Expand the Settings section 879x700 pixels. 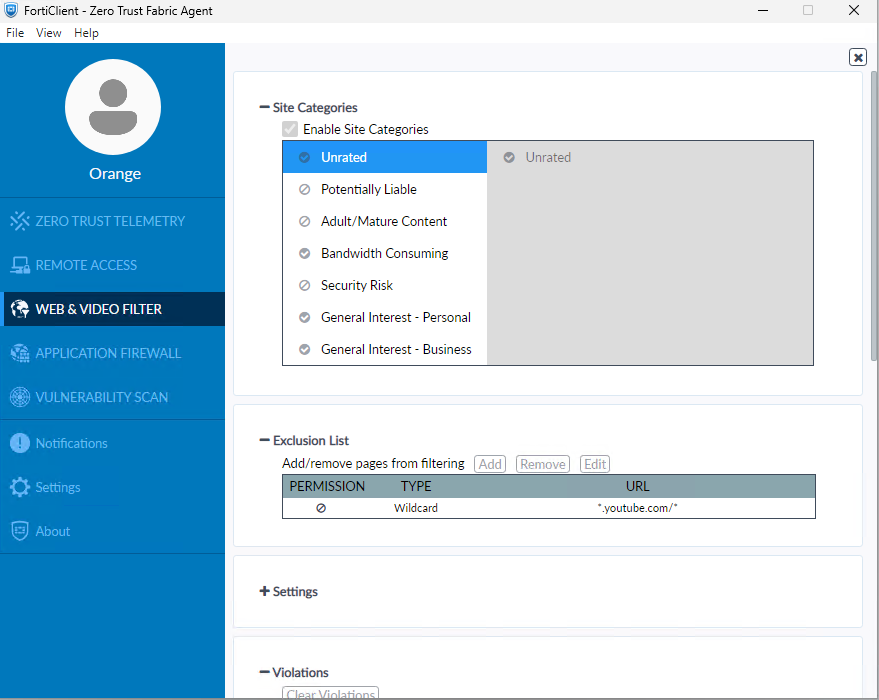[x=265, y=591]
